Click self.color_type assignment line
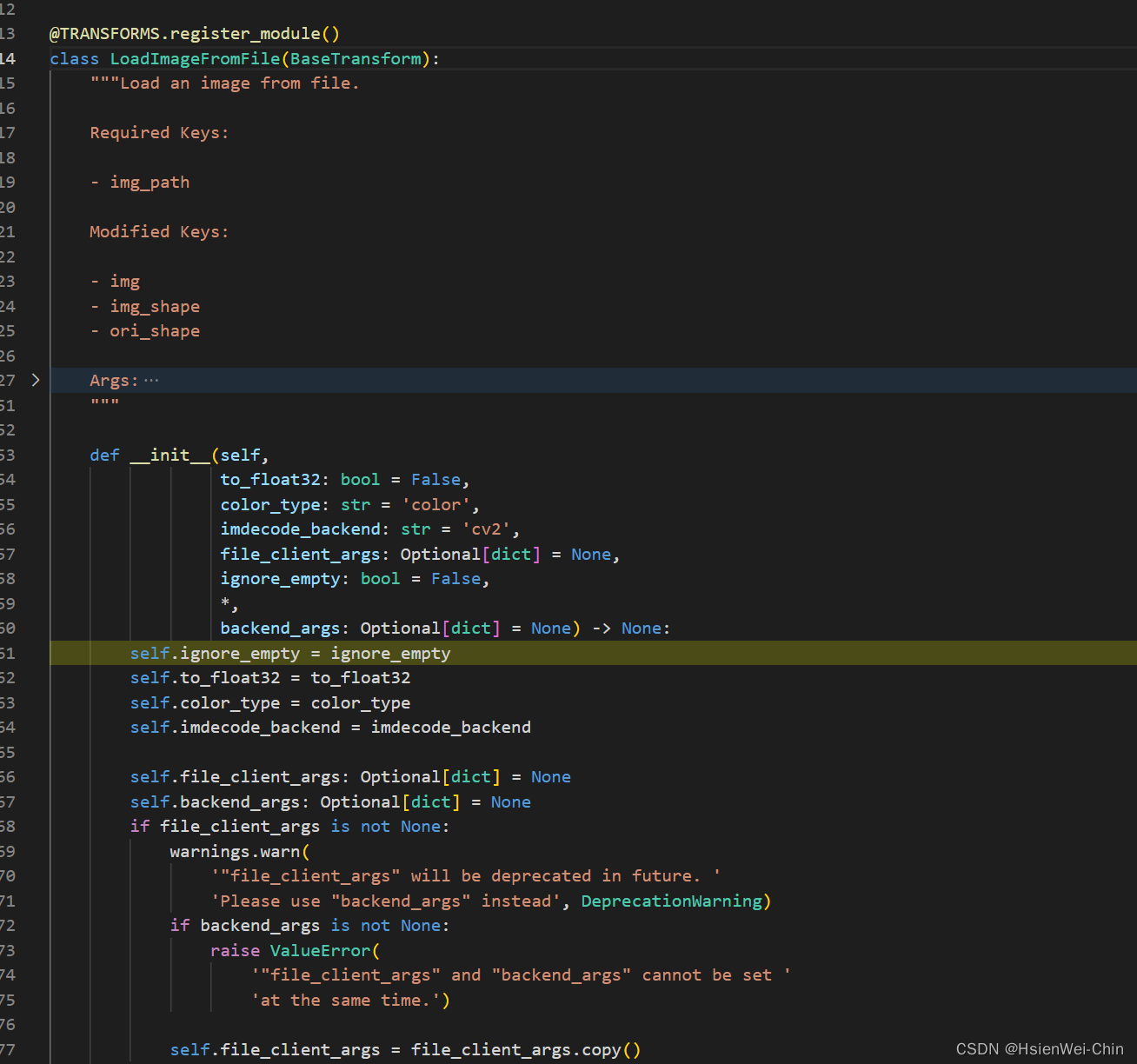Screen dimensions: 1137x1064 (x=270, y=703)
